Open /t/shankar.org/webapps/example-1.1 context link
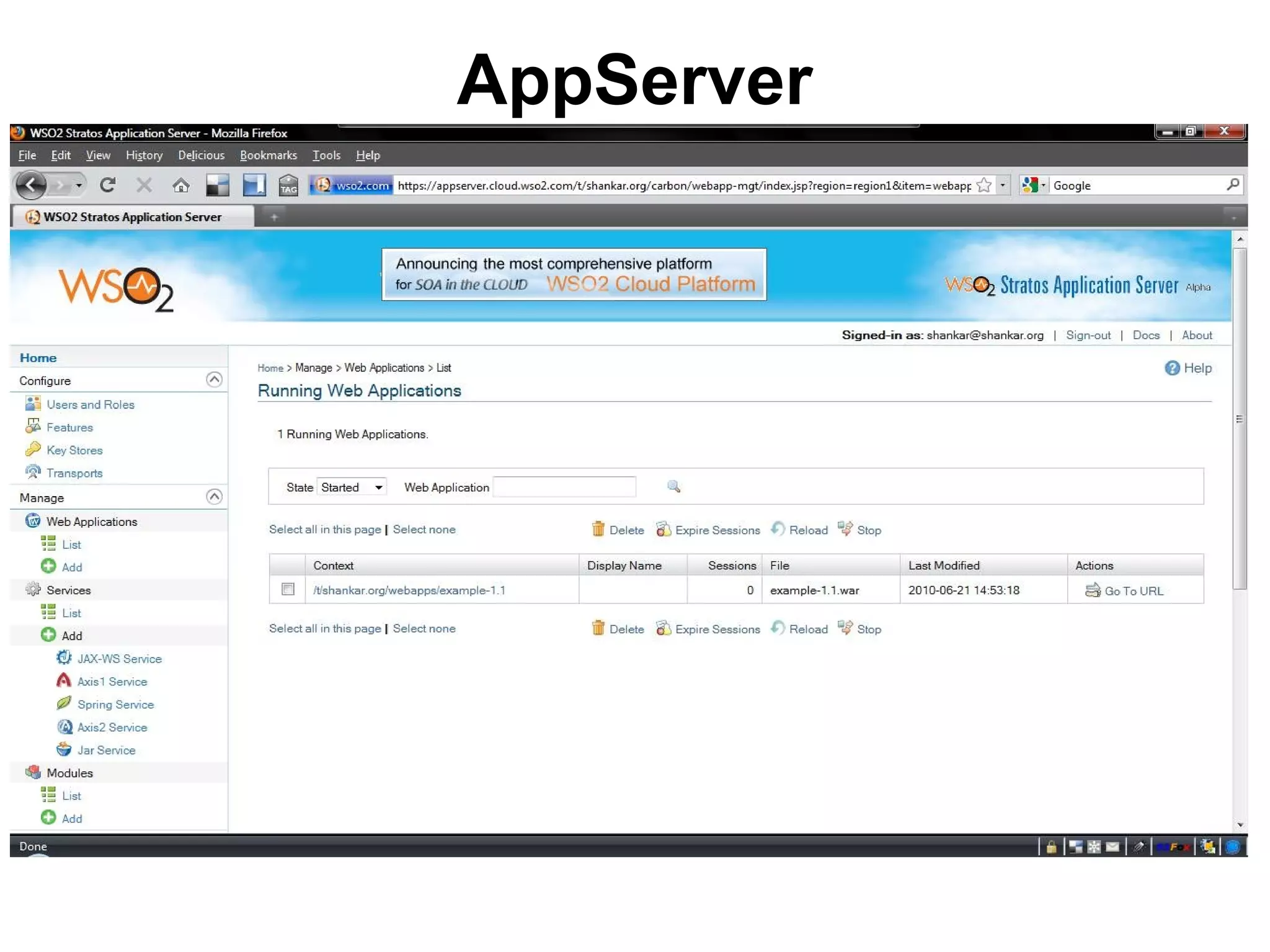Viewport: 1270px width, 952px height. pos(409,590)
